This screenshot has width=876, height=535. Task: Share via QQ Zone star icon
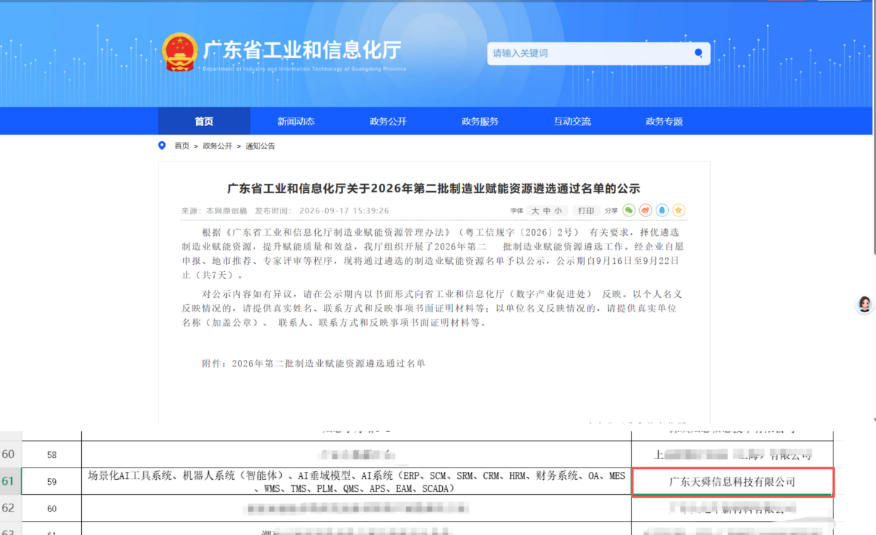(x=678, y=210)
